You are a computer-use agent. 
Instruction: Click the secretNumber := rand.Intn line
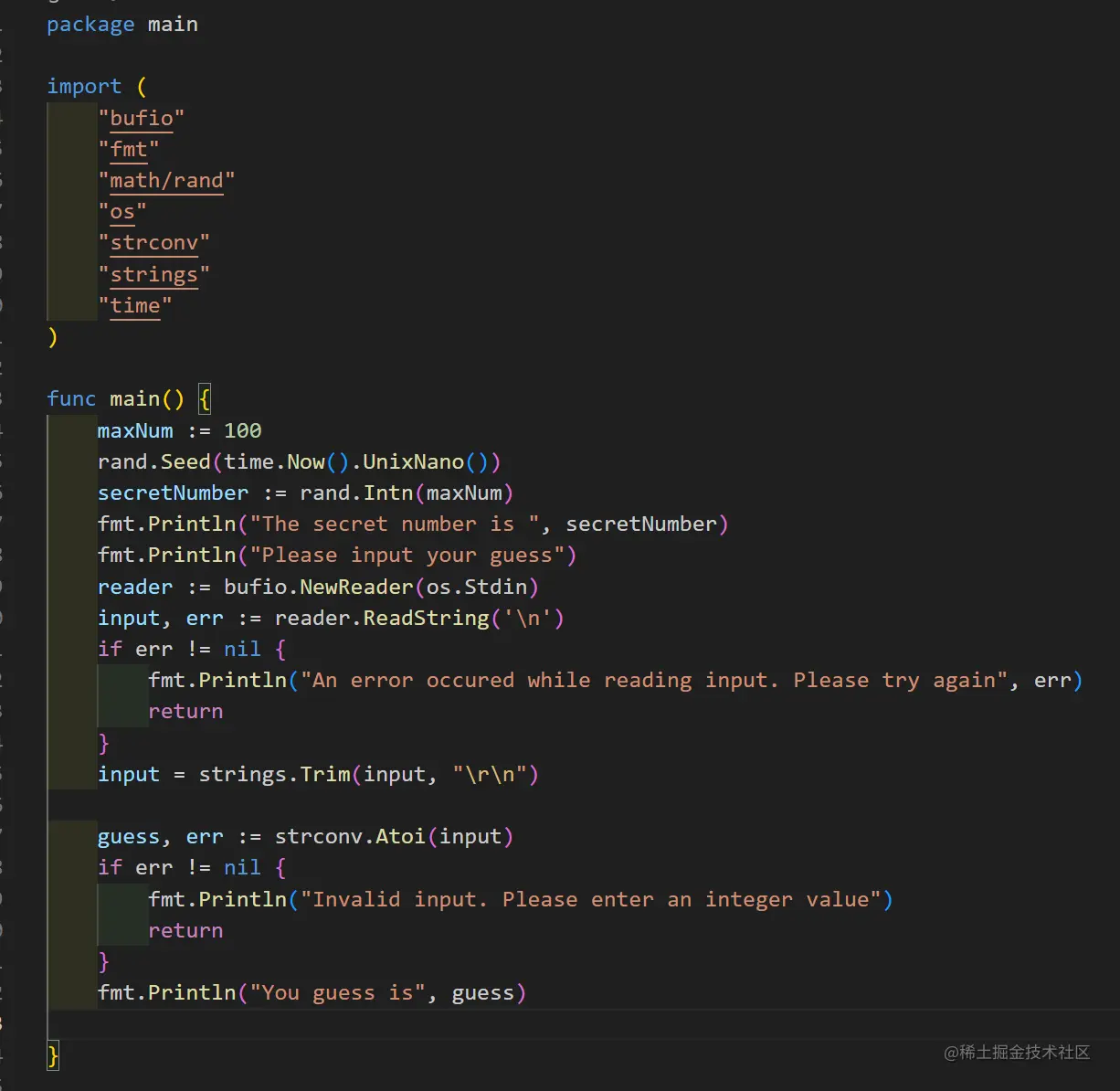pos(305,493)
